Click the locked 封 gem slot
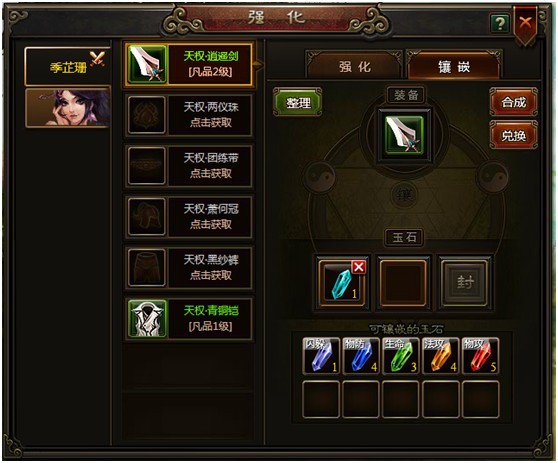558x463 pixels. 464,283
